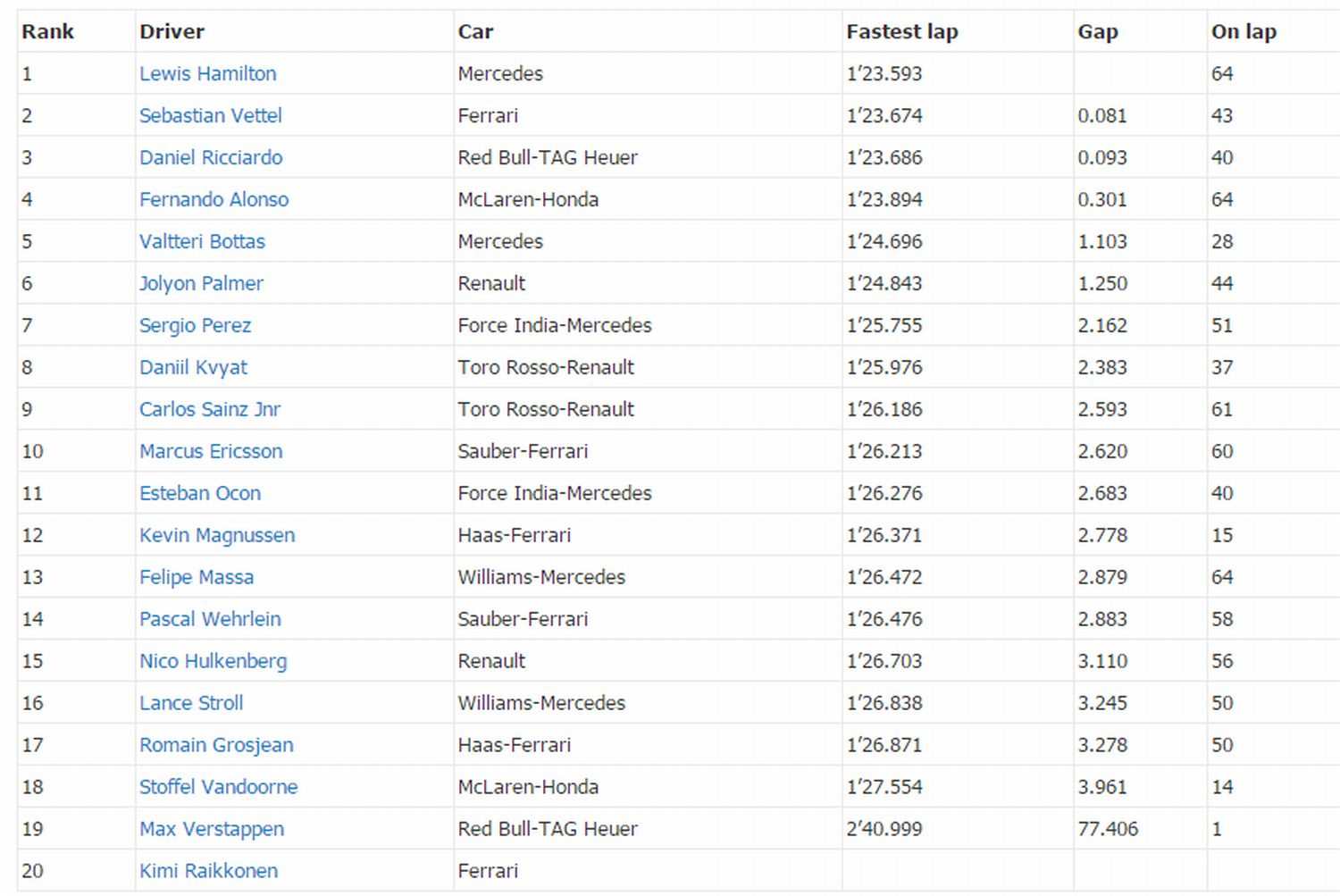
Task: Click the Esteban Ocon link
Action: (x=200, y=493)
